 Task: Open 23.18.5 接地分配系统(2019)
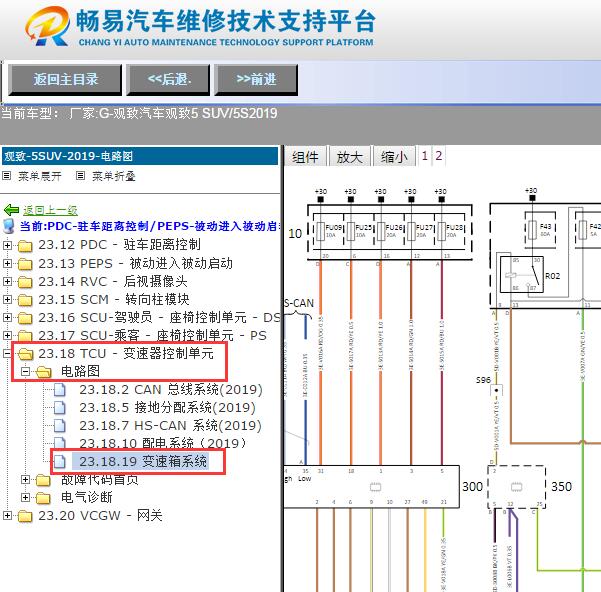pyautogui.click(x=167, y=408)
